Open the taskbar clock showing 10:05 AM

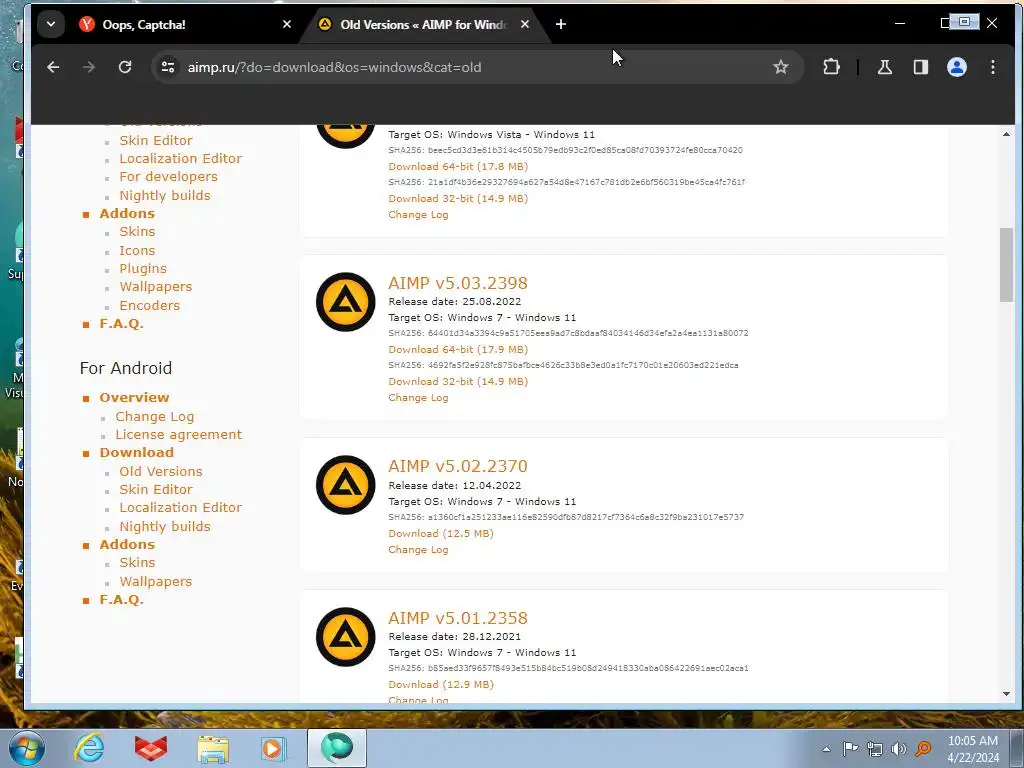coord(973,749)
